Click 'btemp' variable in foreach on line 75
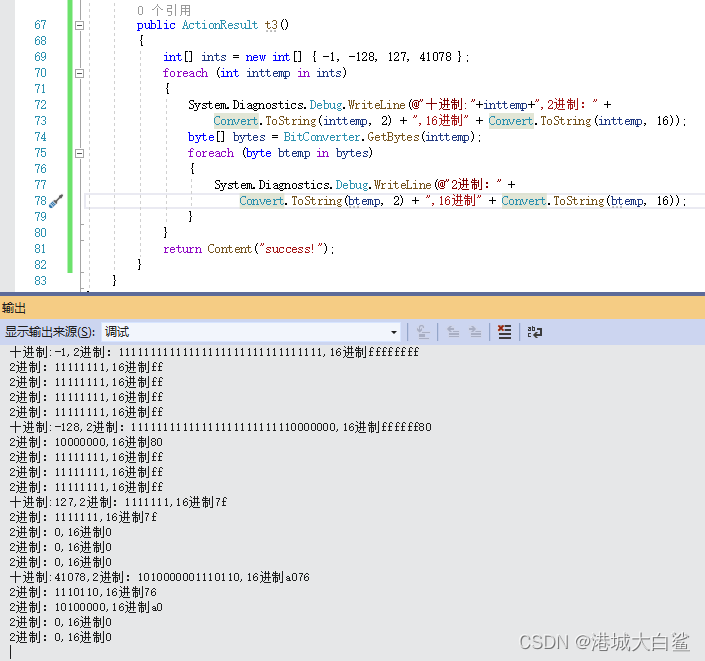This screenshot has width=705, height=661. coord(294,153)
